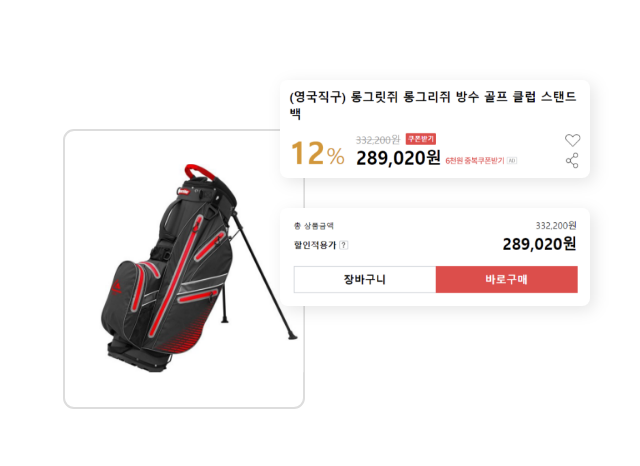Click the AD badge beside coupon link
The height and width of the screenshot is (466, 640).
click(x=512, y=161)
